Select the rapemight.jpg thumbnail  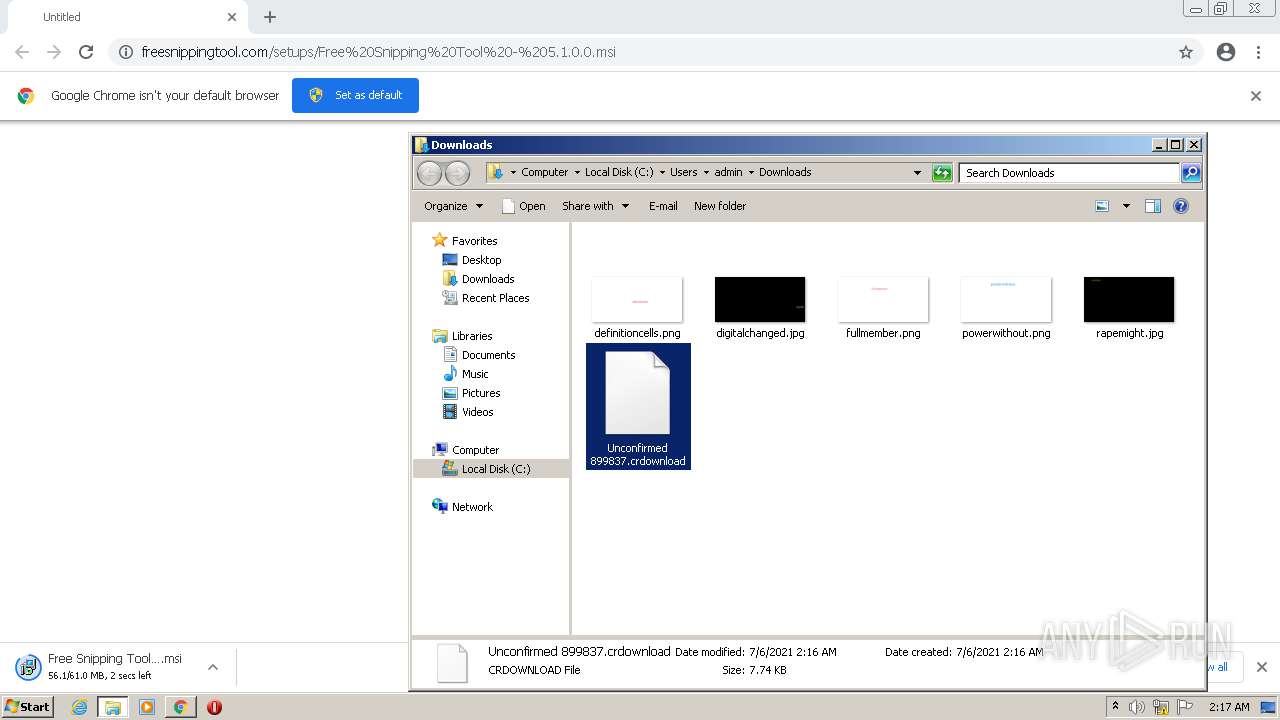1129,299
